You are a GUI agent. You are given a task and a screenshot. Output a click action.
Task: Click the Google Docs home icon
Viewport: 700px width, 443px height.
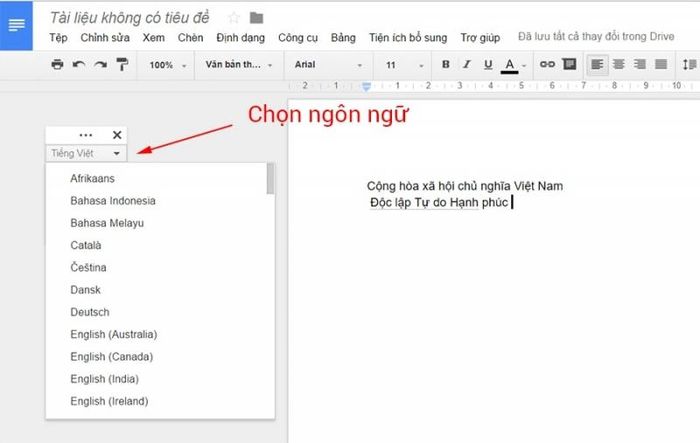[17, 25]
